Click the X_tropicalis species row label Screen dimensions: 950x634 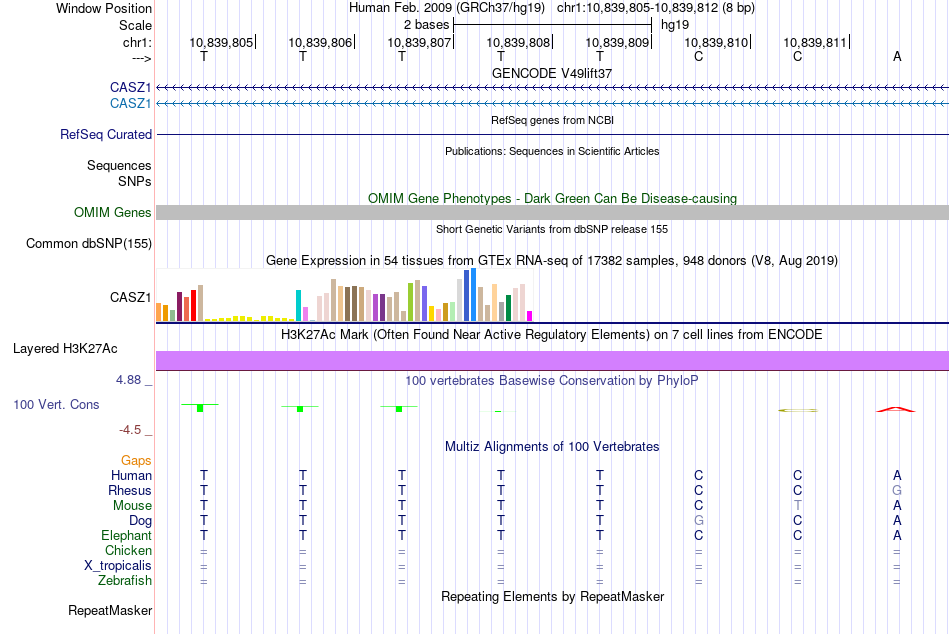click(118, 566)
